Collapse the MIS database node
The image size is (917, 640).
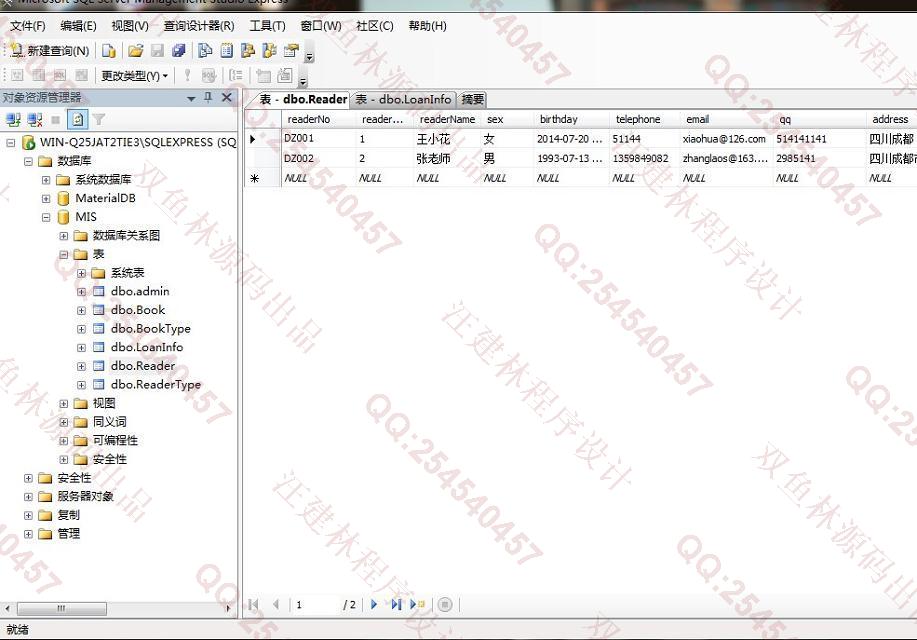tap(46, 217)
